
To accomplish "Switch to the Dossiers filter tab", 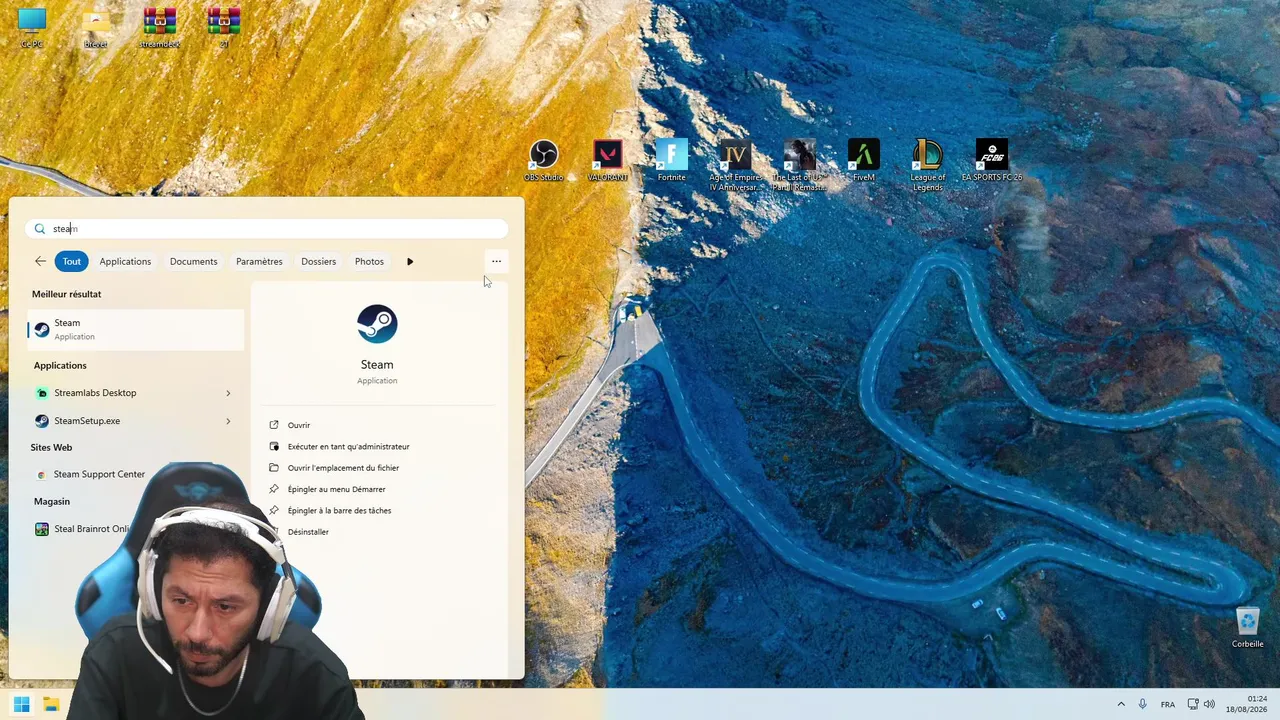I will 318,261.
